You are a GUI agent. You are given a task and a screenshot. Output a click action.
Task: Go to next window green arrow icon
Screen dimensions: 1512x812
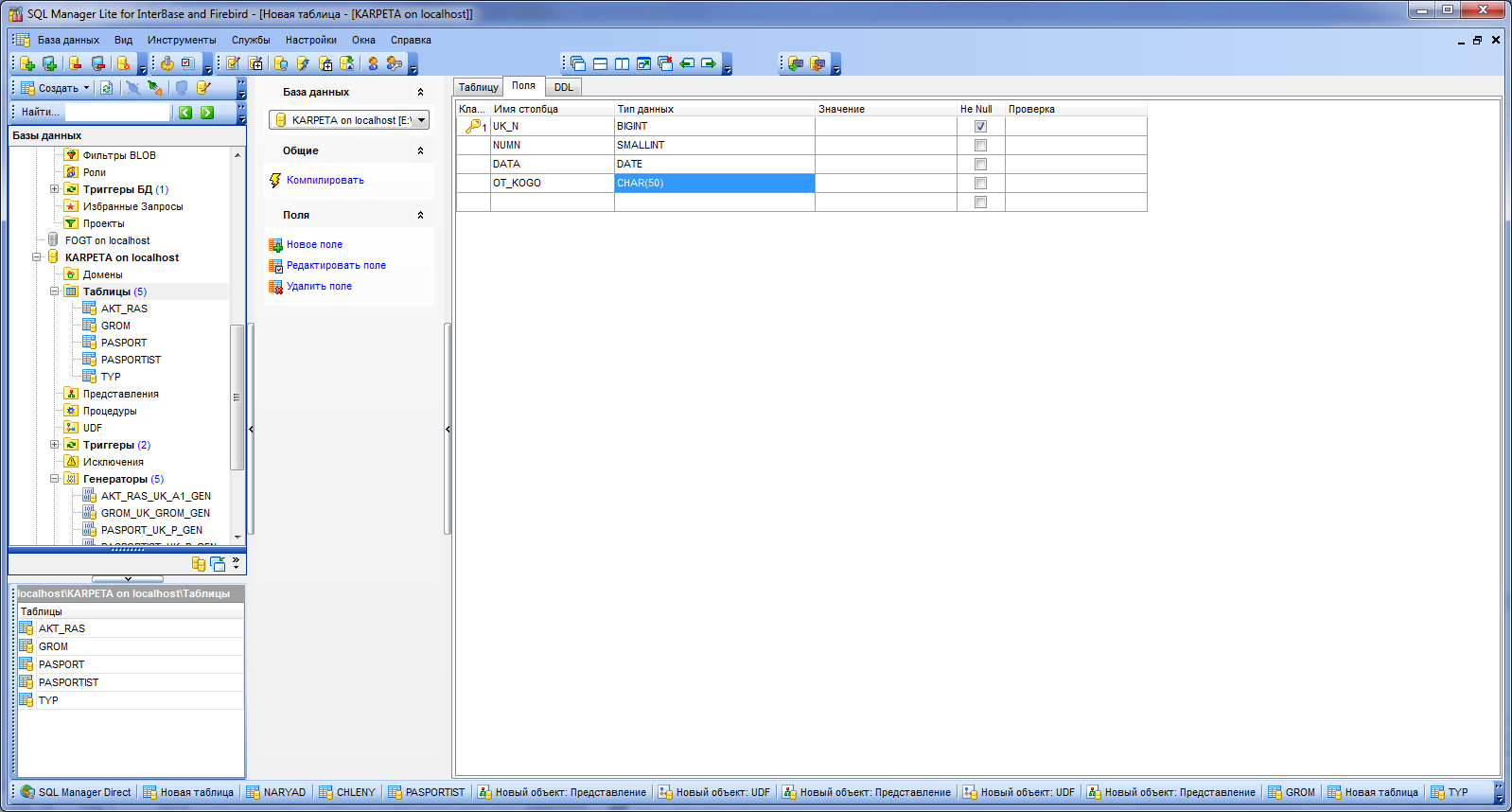709,63
